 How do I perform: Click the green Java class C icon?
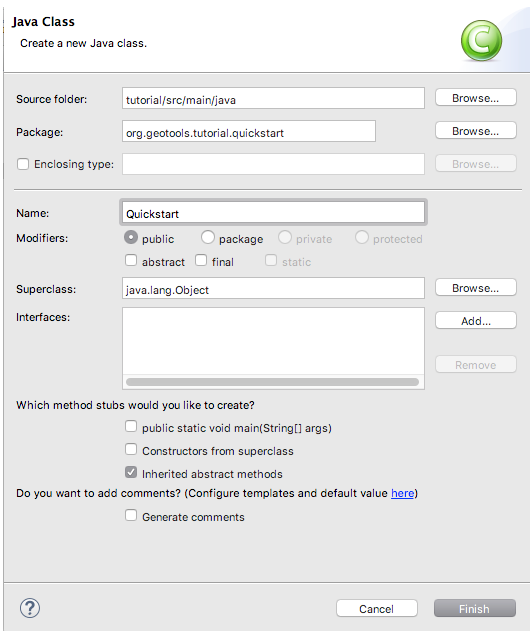click(482, 40)
